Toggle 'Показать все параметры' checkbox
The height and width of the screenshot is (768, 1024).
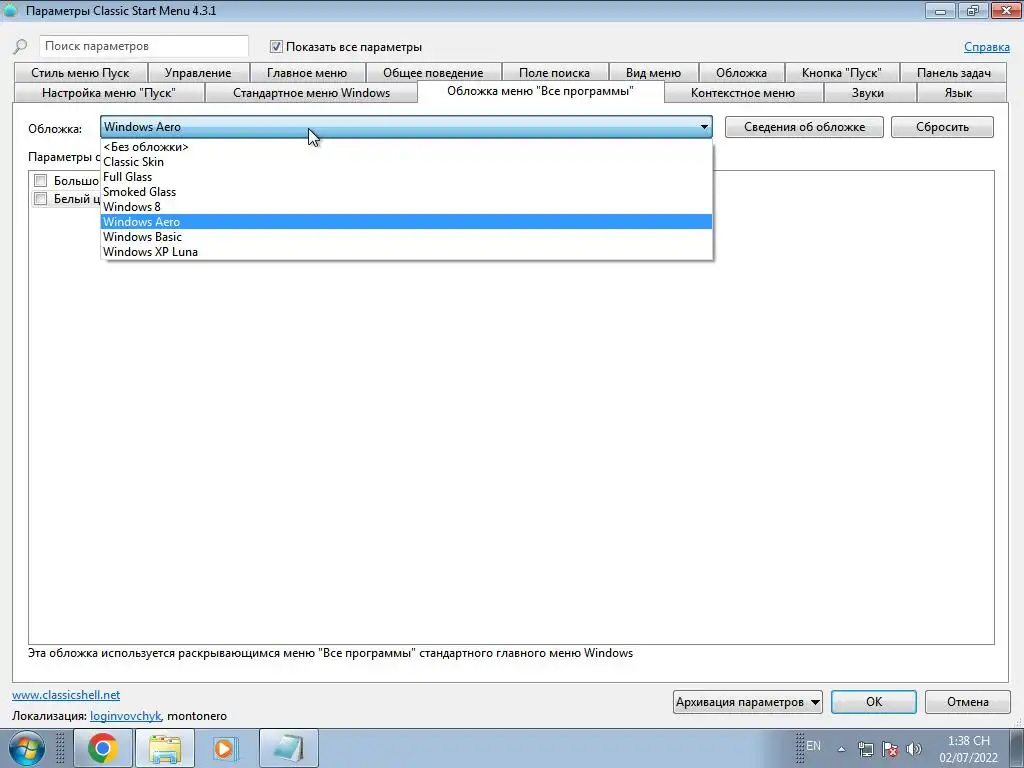[276, 46]
